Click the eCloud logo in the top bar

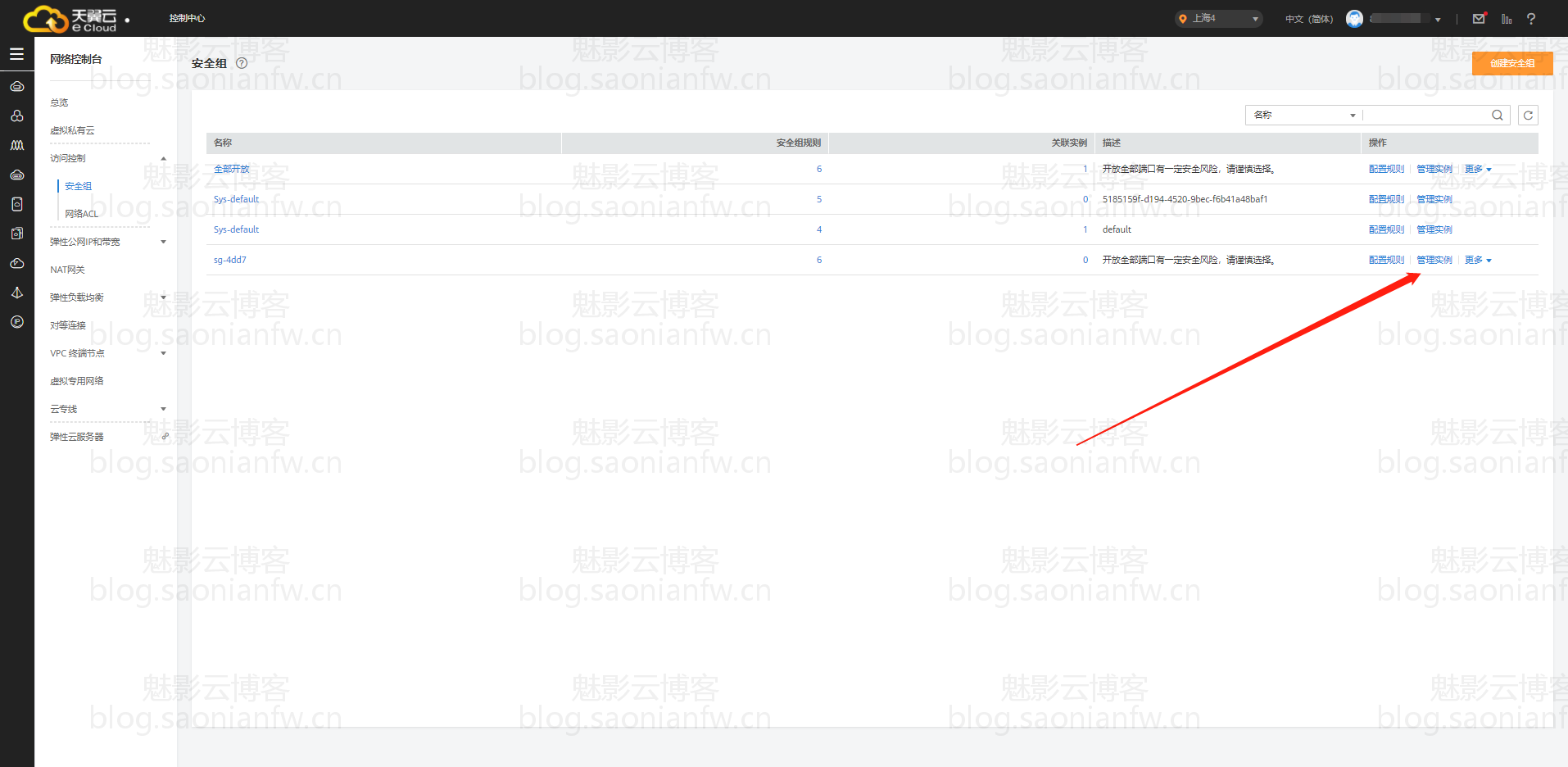point(70,18)
